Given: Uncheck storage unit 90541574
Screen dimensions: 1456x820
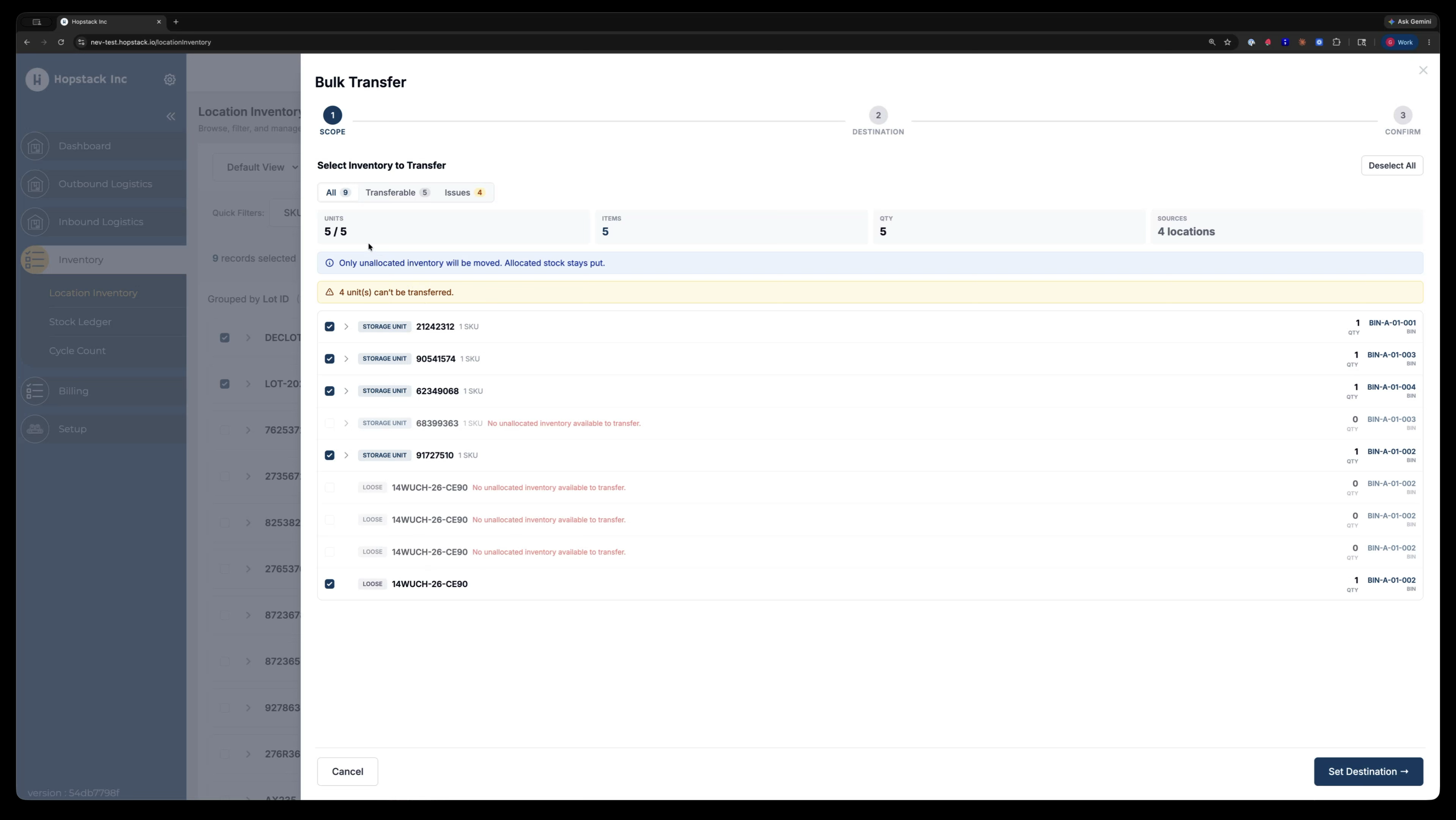Looking at the screenshot, I should pyautogui.click(x=329, y=360).
